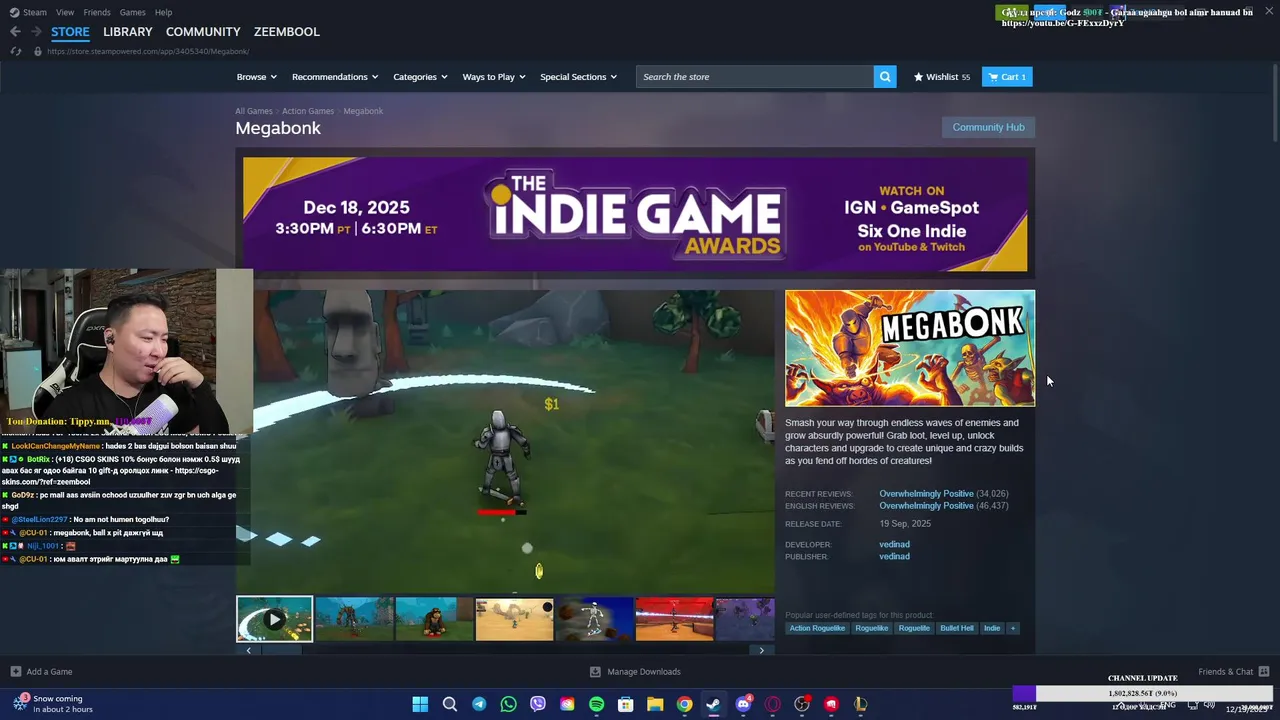Image resolution: width=1280 pixels, height=720 pixels.
Task: Open the Indie Game Awards banner
Action: pyautogui.click(x=635, y=214)
